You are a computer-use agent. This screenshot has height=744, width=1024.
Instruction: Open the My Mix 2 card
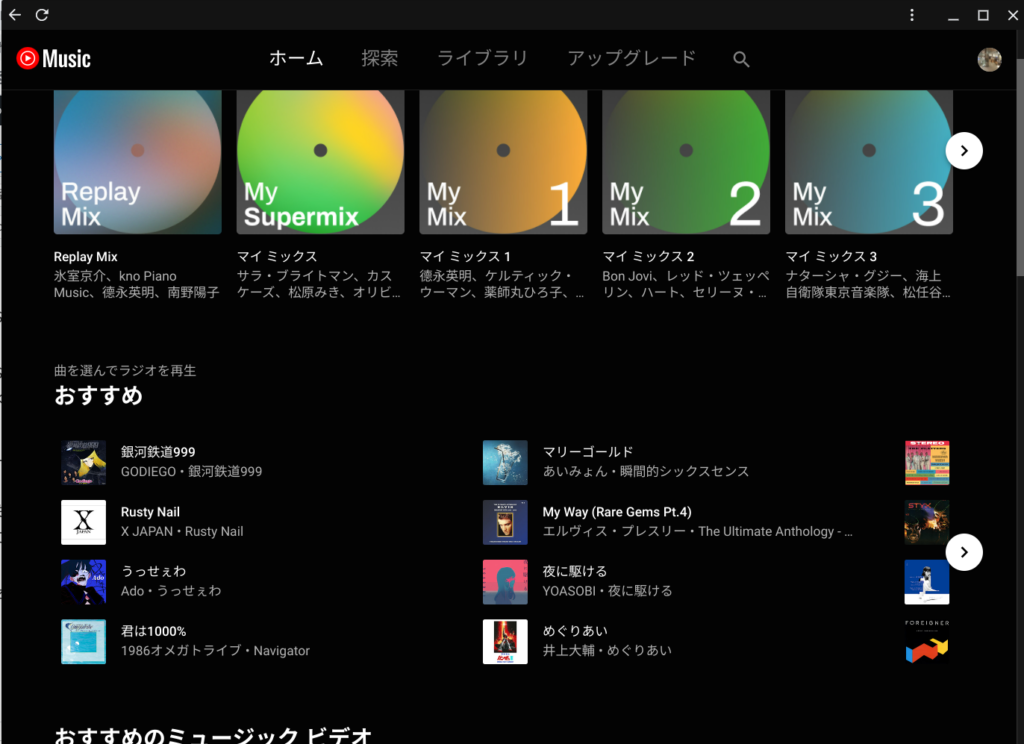coord(686,162)
